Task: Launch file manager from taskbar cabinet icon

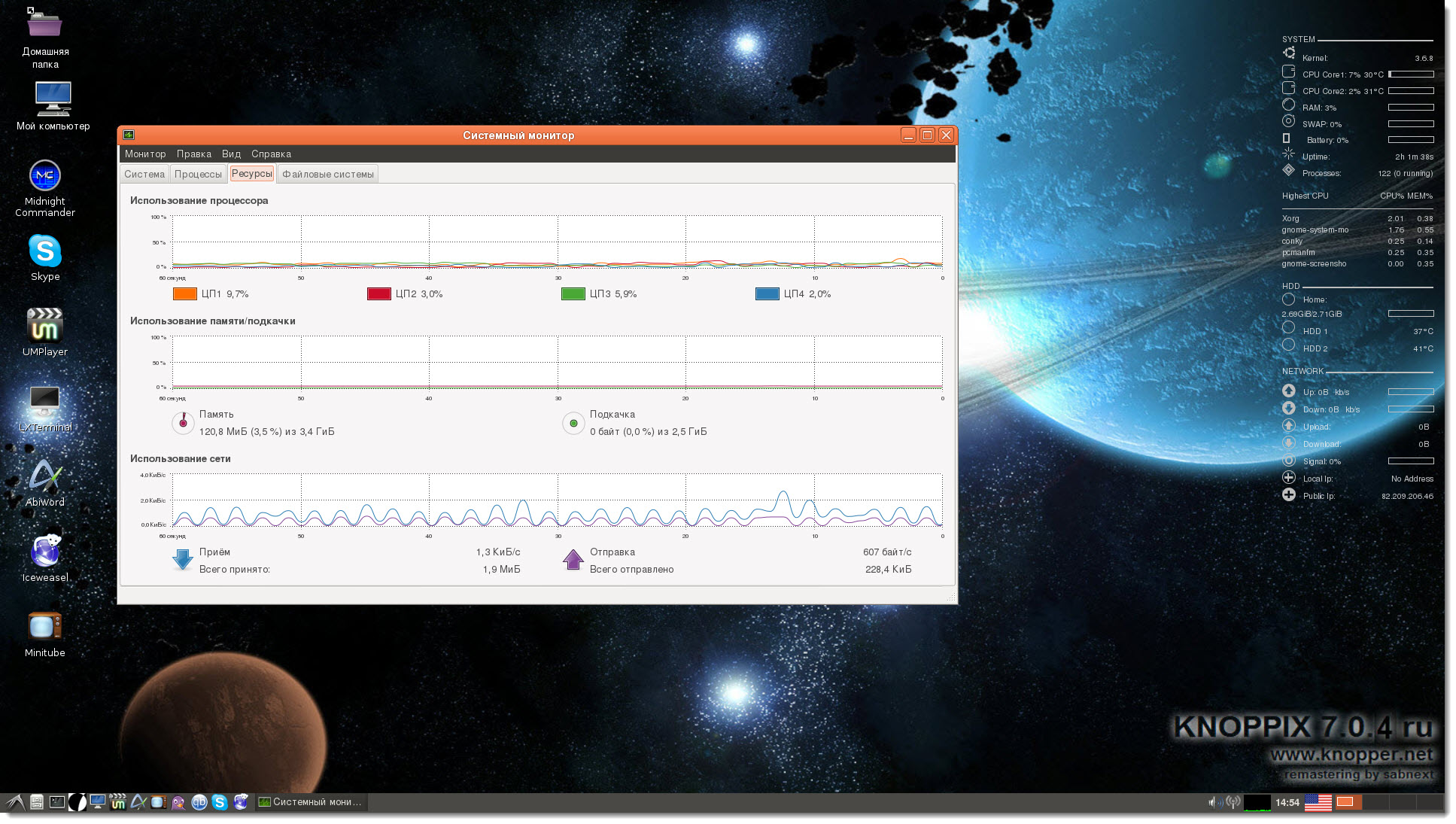Action: click(36, 802)
